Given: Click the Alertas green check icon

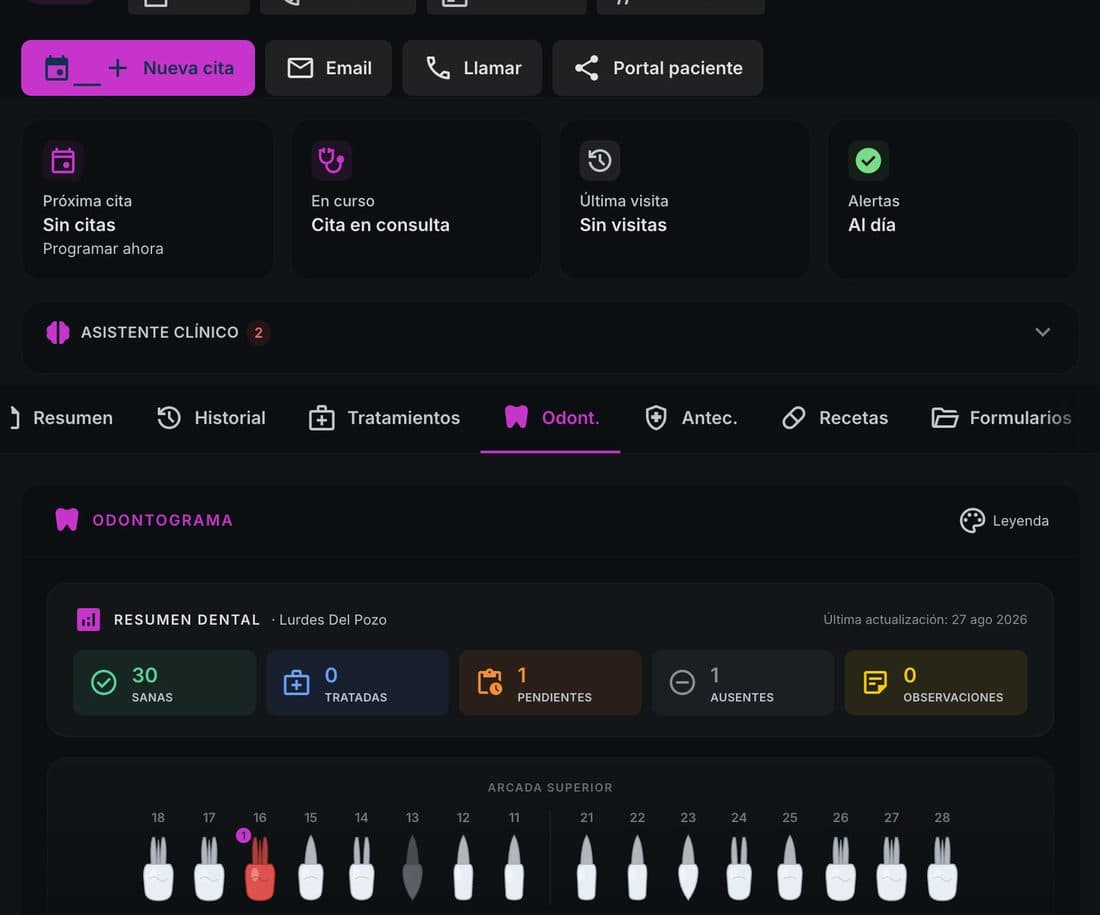Looking at the screenshot, I should [x=868, y=161].
